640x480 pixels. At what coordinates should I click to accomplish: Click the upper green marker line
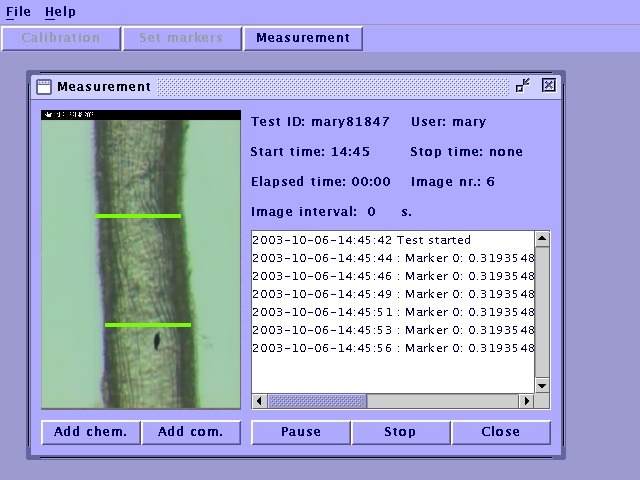coord(138,216)
